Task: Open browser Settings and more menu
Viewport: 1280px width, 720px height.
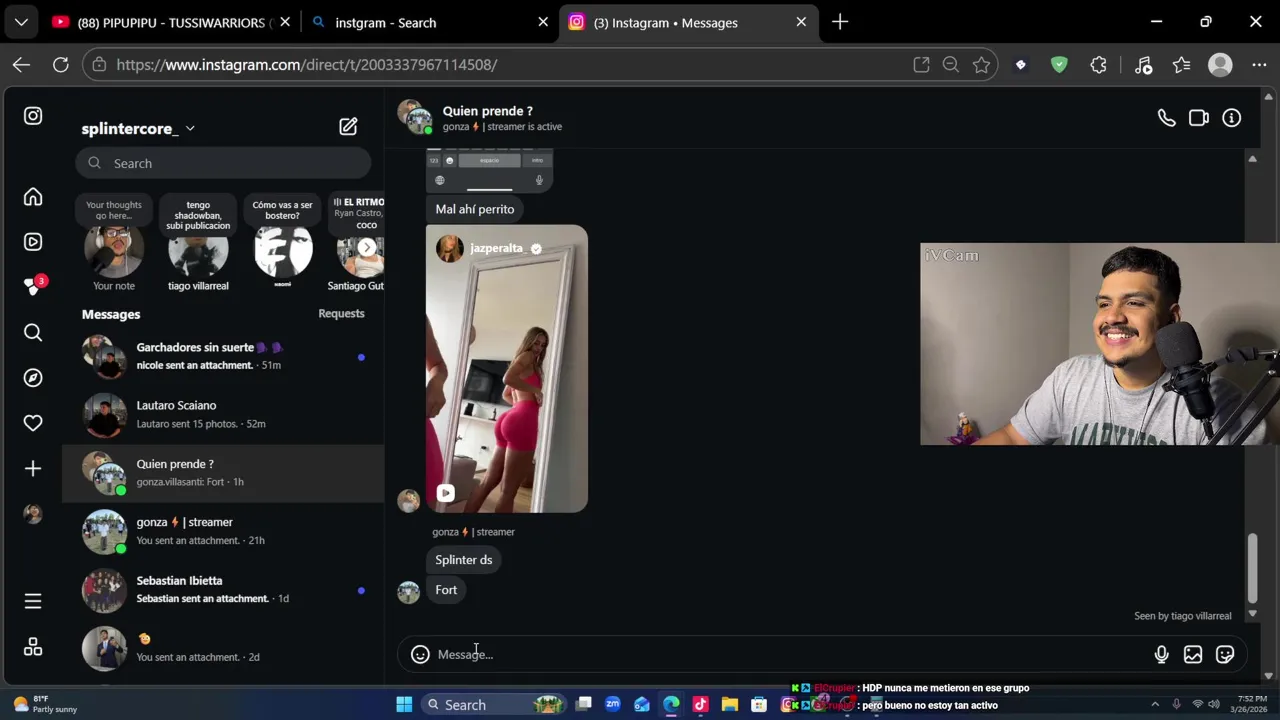Action: 1259,65
